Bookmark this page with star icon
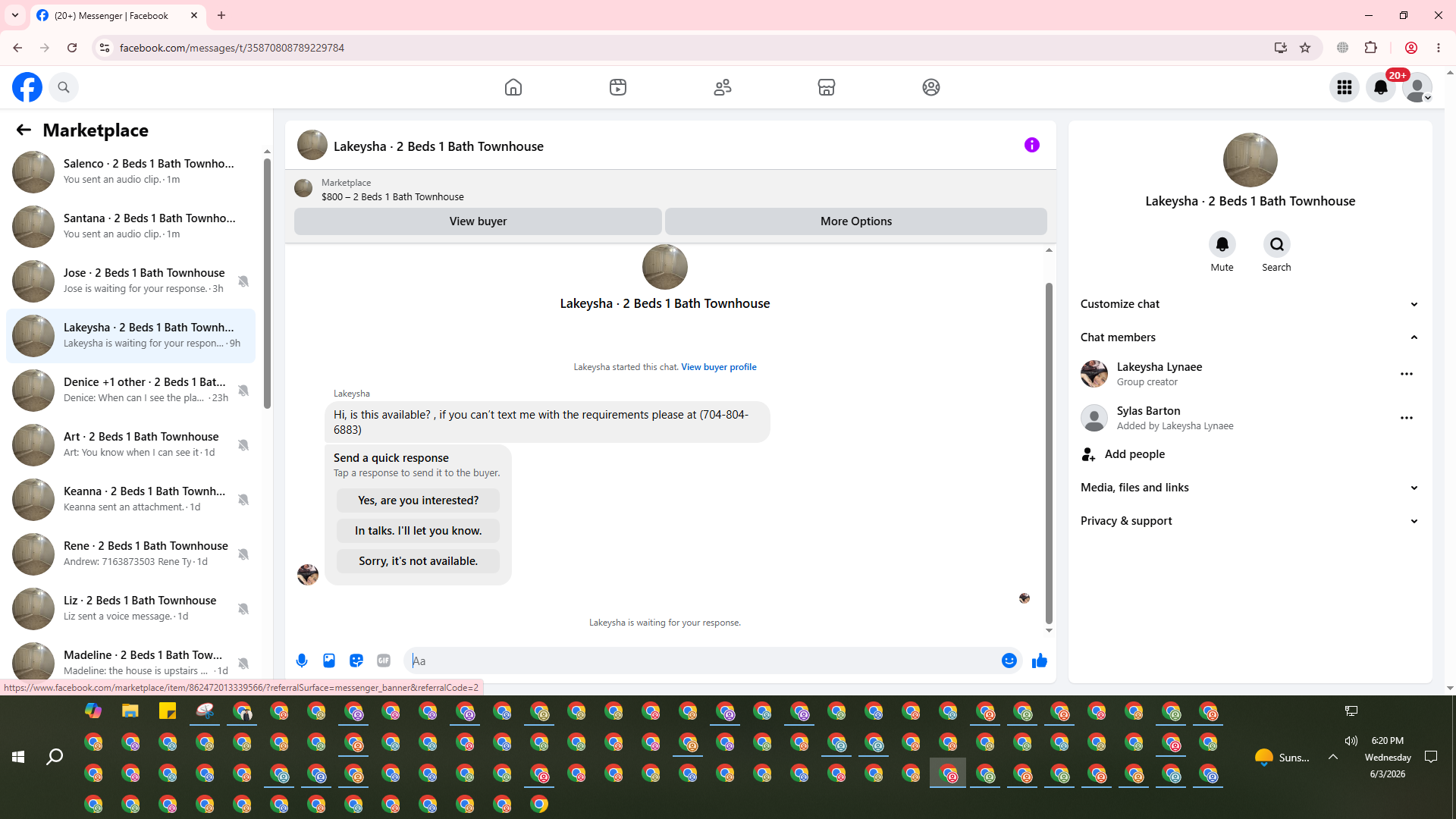 pyautogui.click(x=1305, y=48)
